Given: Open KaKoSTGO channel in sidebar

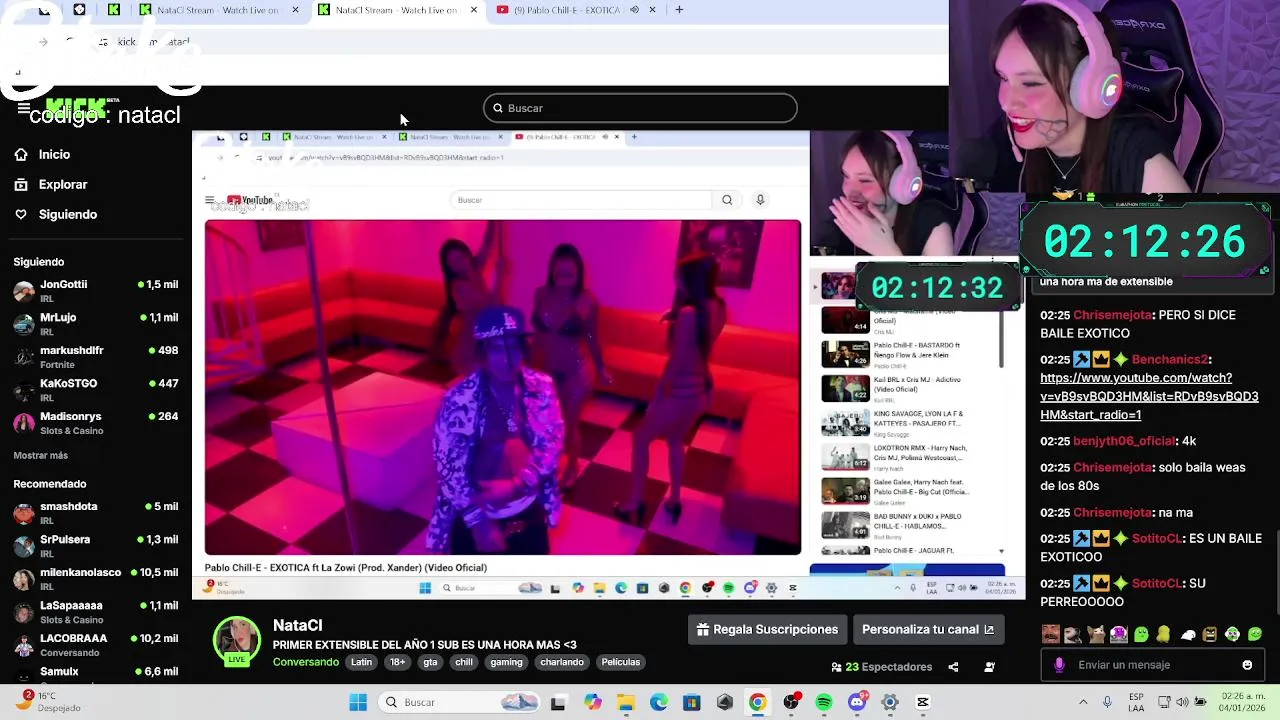Looking at the screenshot, I should tap(96, 389).
